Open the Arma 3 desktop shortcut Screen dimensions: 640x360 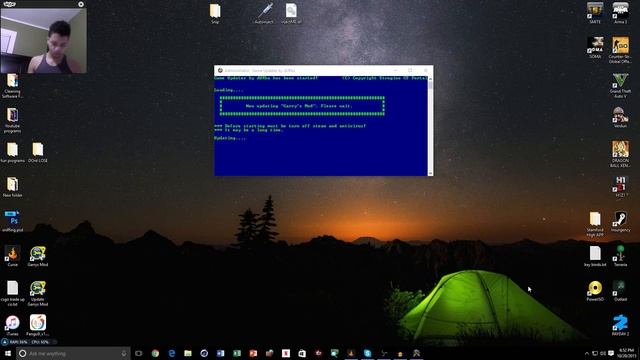click(620, 13)
